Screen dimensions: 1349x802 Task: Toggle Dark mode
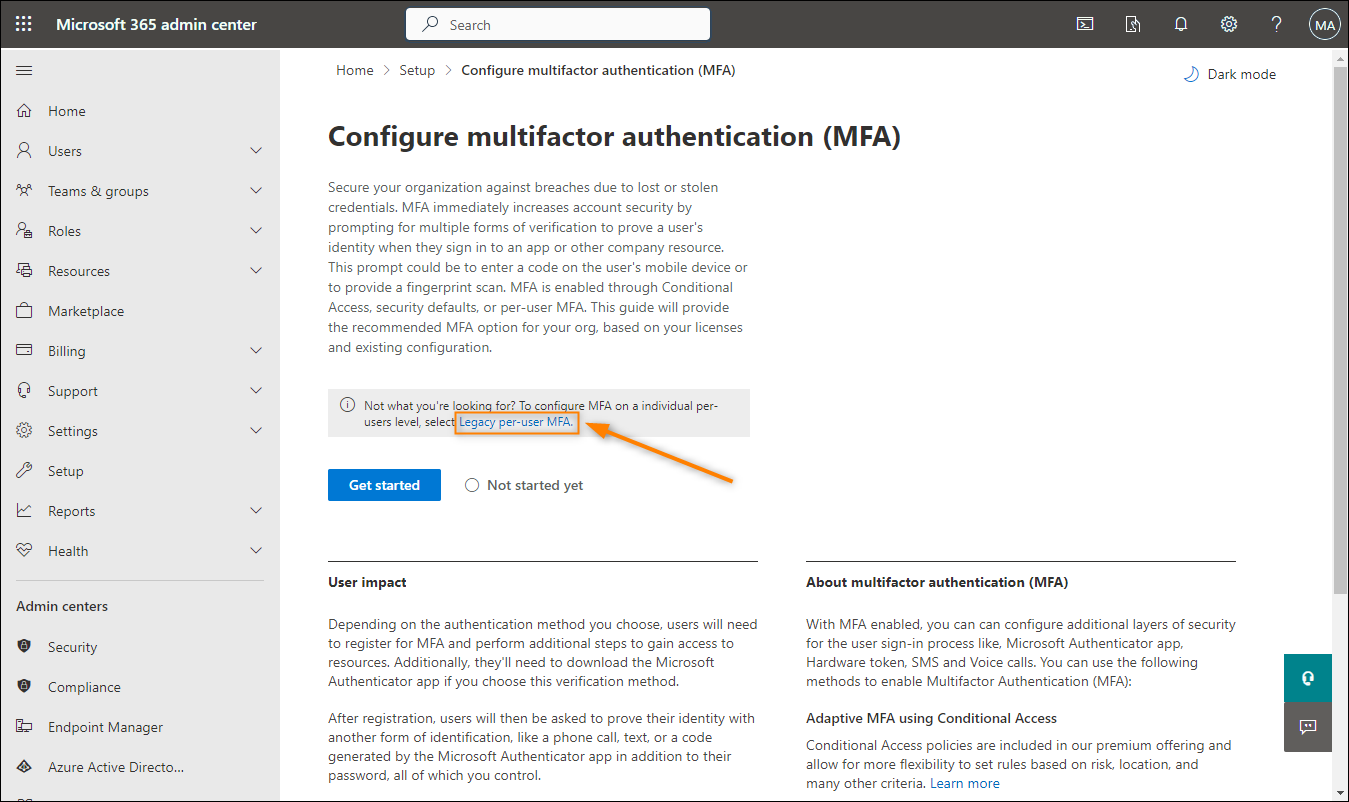(x=1229, y=74)
